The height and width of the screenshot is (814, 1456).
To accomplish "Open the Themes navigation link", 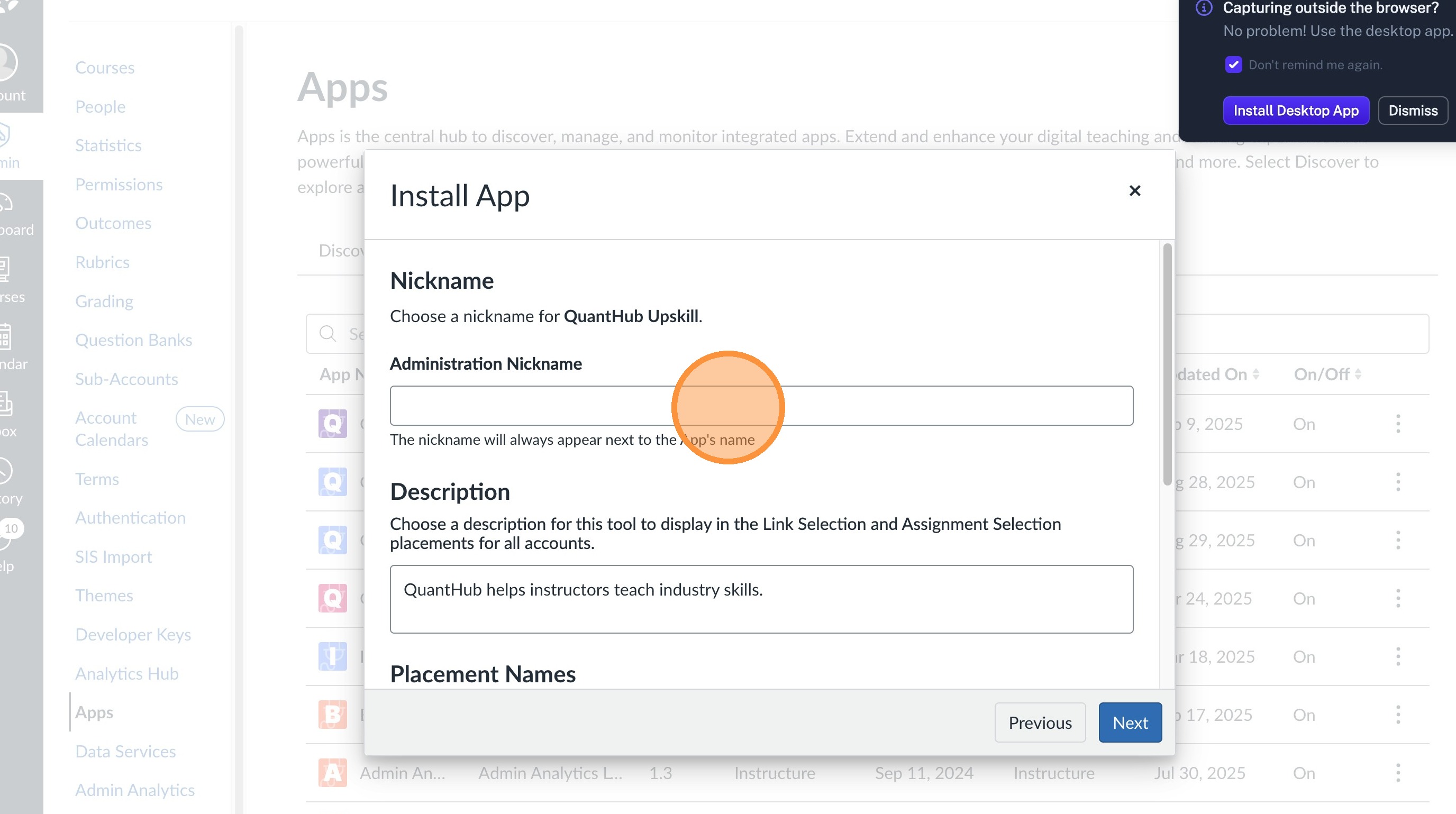I will [104, 596].
